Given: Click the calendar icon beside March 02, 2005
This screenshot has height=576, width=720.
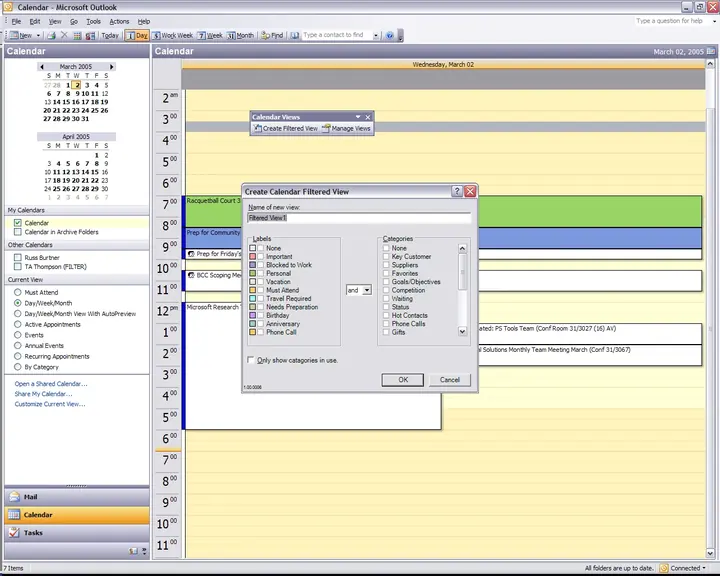Looking at the screenshot, I should [x=711, y=51].
